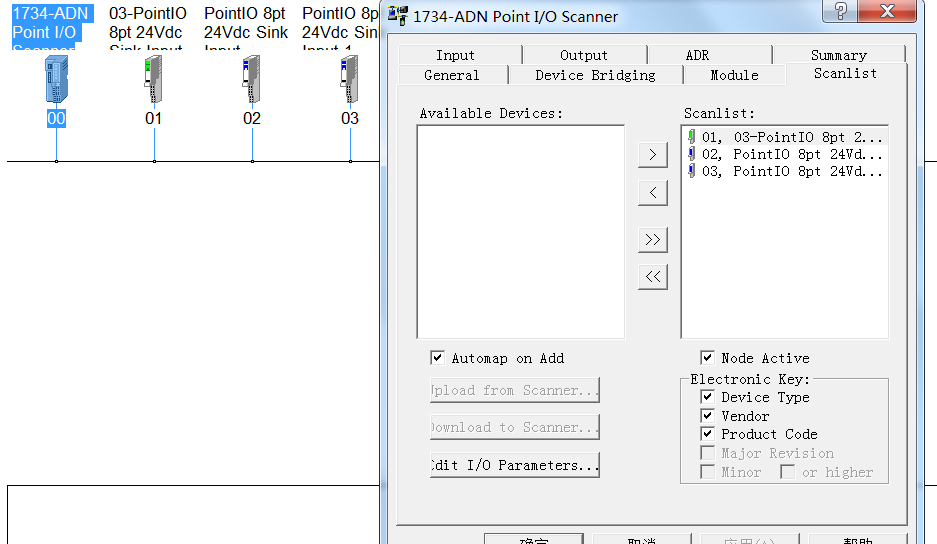The width and height of the screenshot is (937, 544).
Task: Open the Device Bridging tab
Action: [595, 75]
